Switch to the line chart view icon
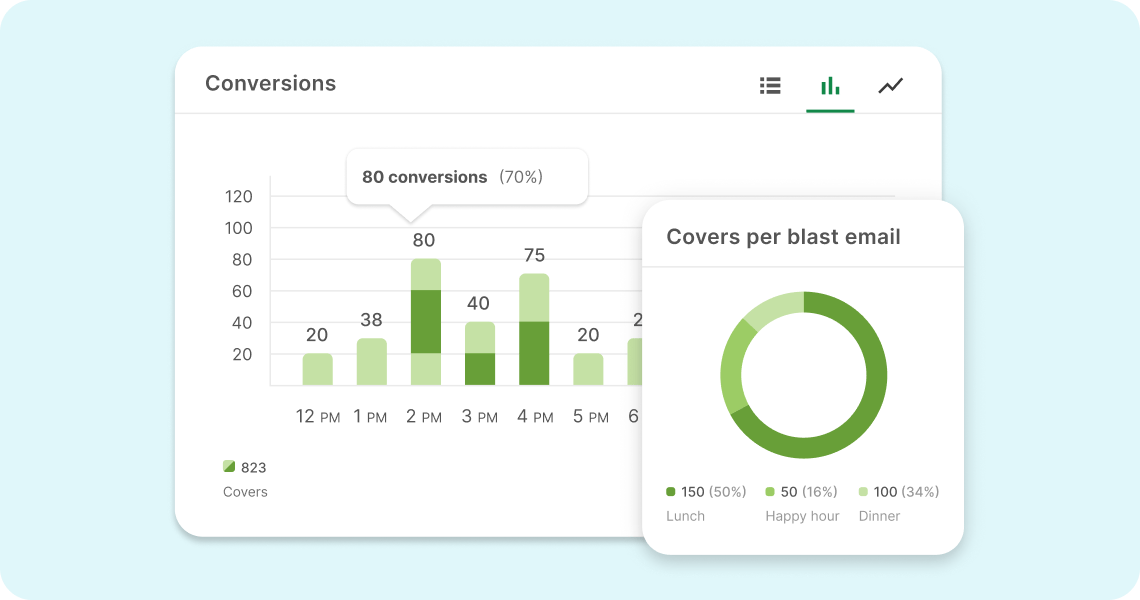 tap(890, 86)
